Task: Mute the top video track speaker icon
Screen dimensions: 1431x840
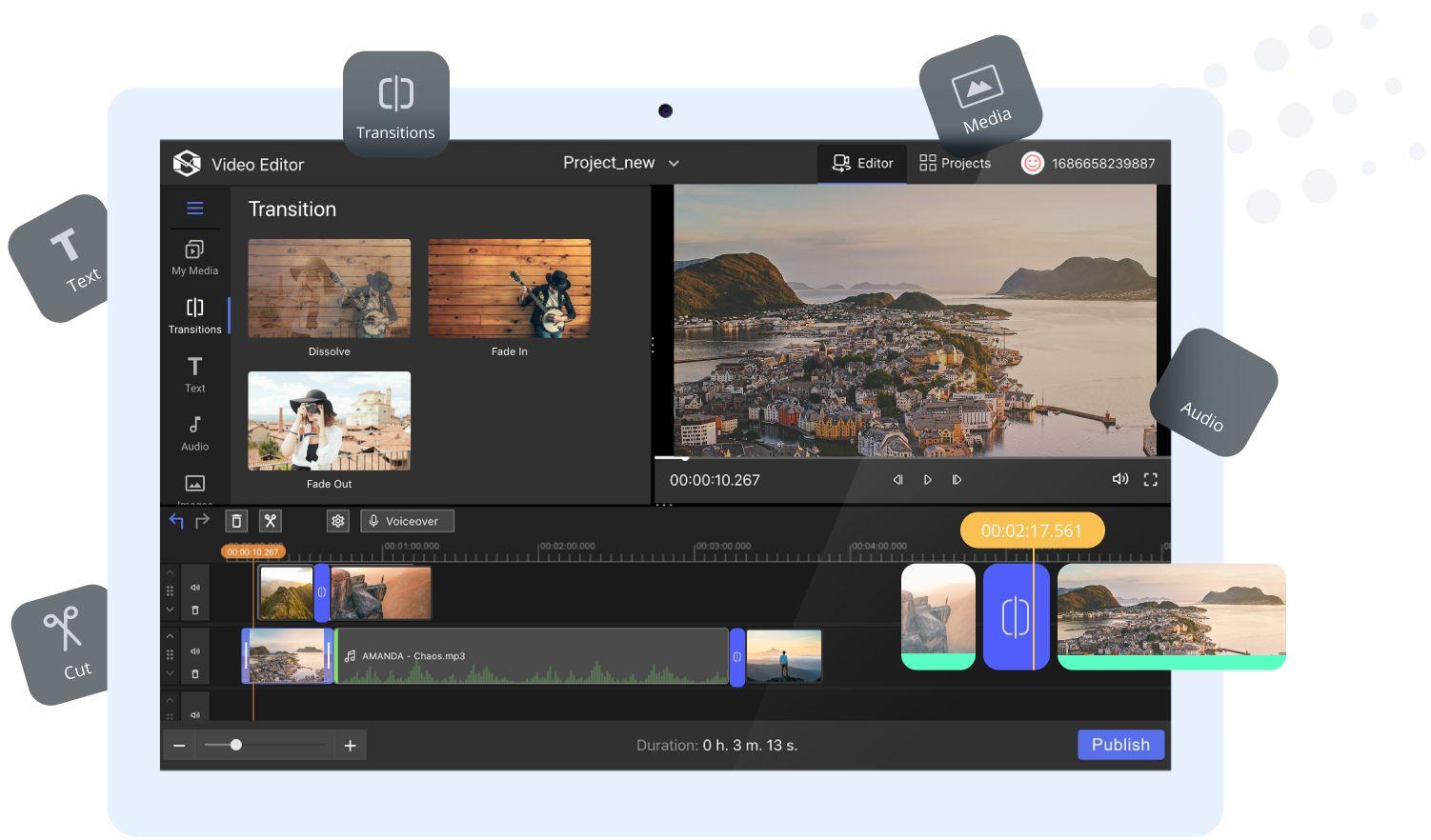Action: [x=194, y=588]
